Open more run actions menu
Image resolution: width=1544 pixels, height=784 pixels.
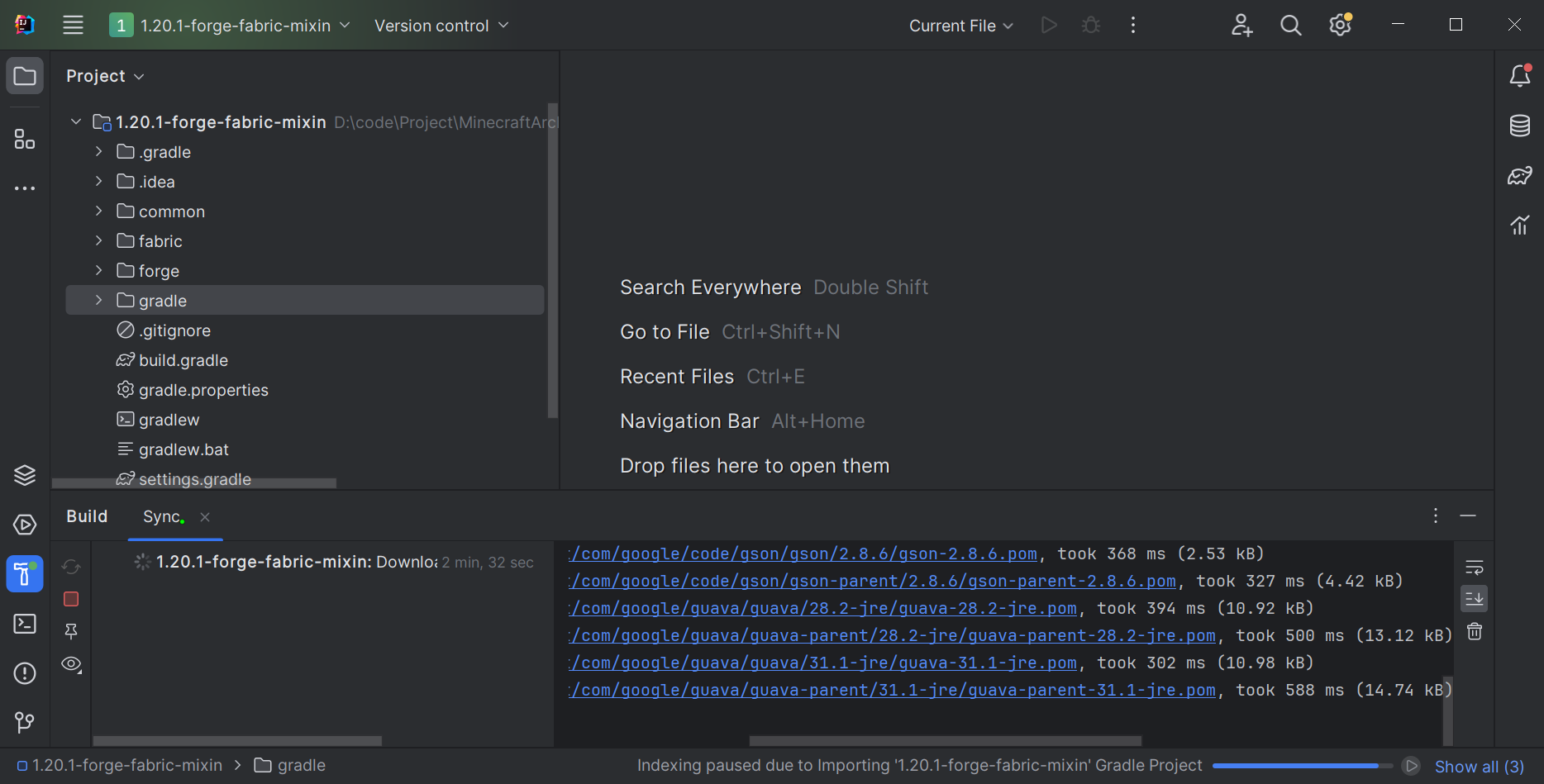(x=1133, y=26)
